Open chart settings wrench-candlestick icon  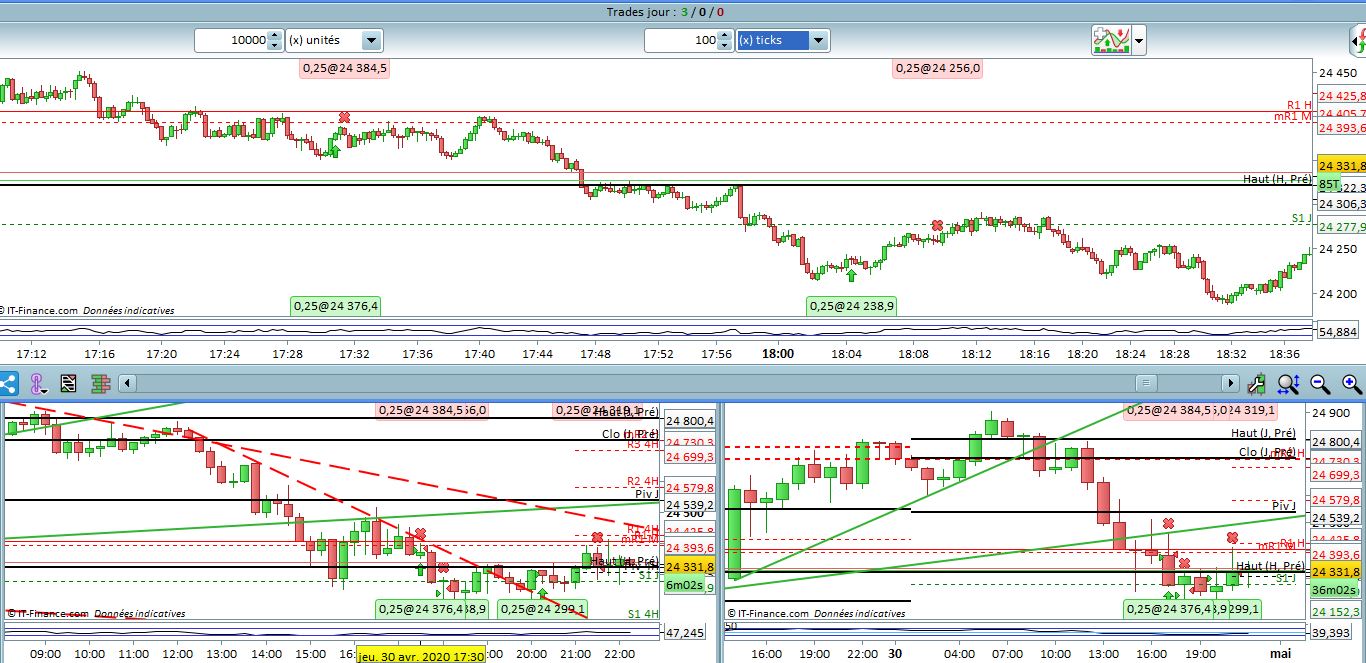1257,383
